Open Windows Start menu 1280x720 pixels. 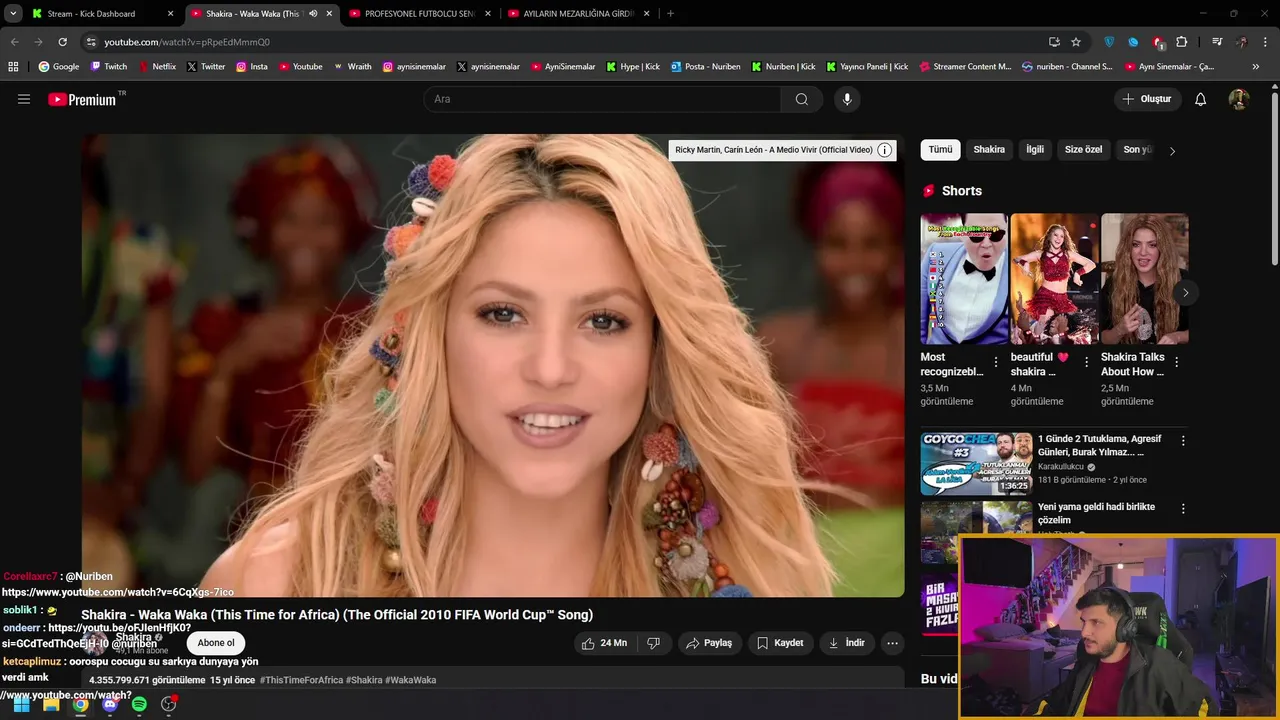[x=21, y=704]
